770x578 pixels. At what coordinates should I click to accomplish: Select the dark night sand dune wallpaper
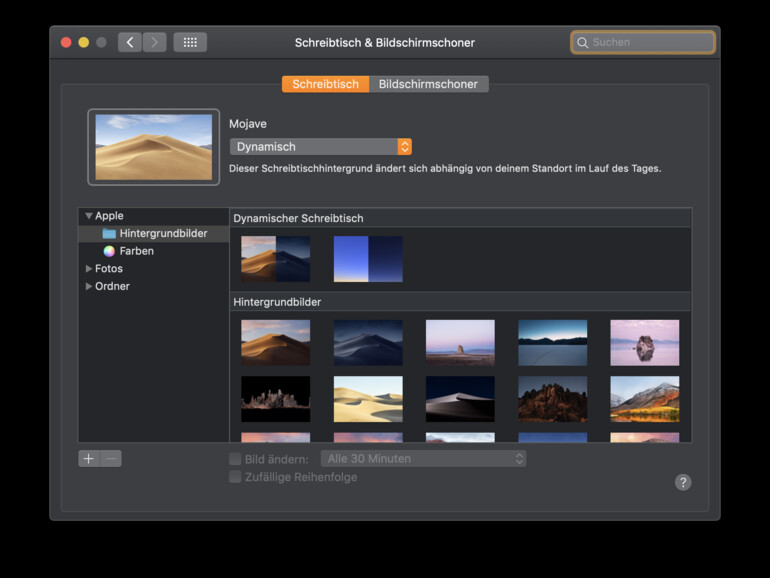(460, 399)
